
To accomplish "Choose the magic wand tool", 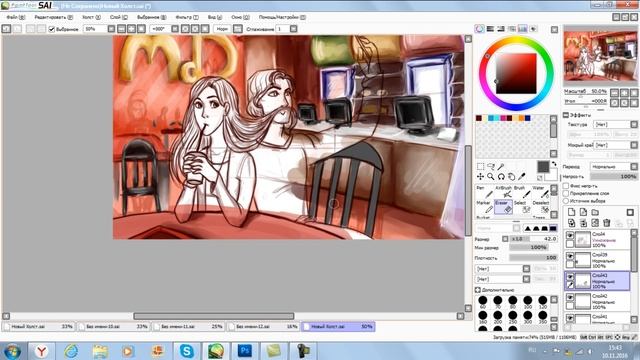I will tap(501, 167).
